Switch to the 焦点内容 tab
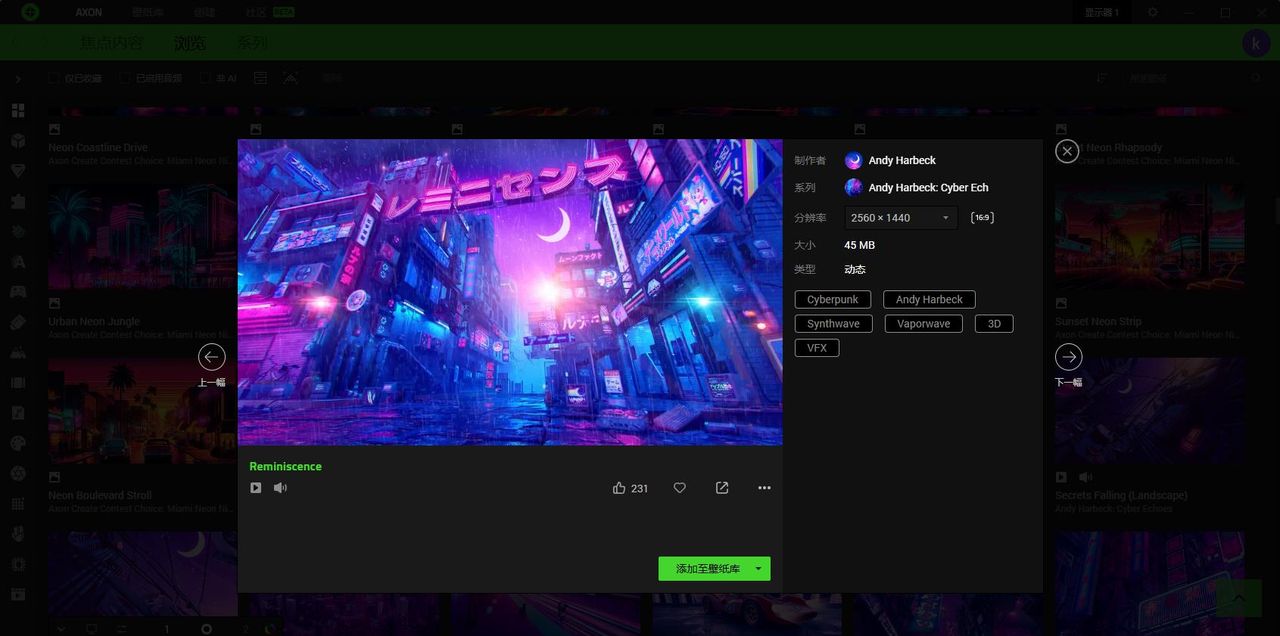This screenshot has width=1280, height=636. click(111, 43)
